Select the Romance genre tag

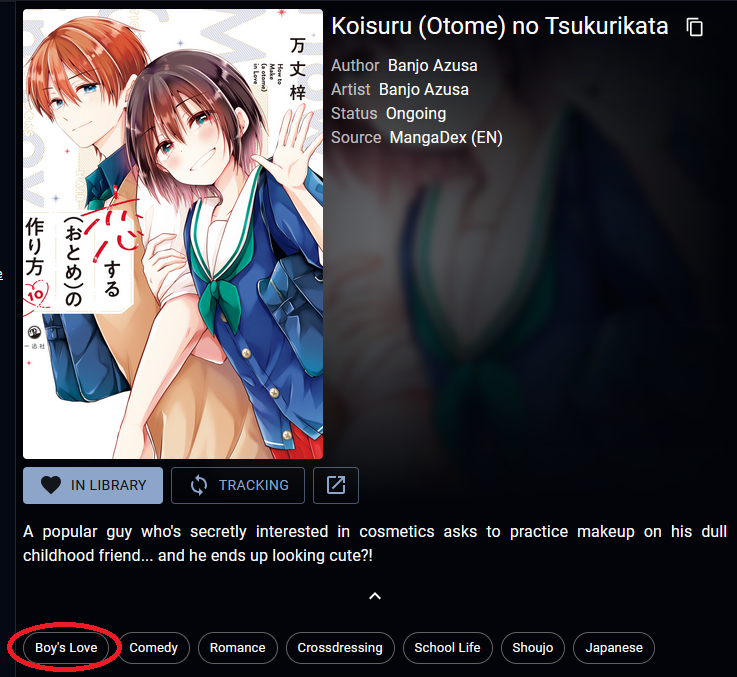click(x=238, y=648)
